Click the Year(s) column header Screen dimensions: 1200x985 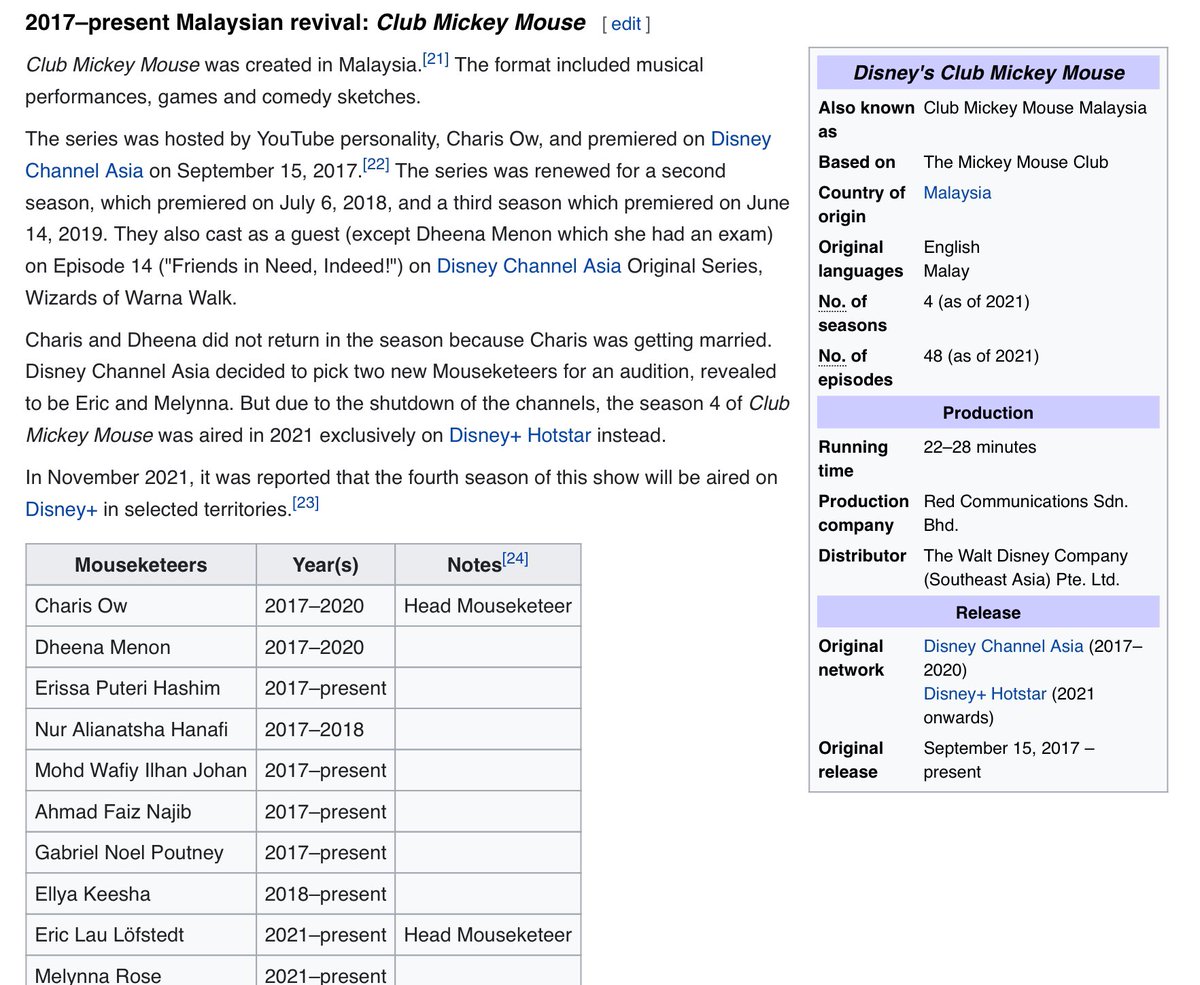pos(326,565)
